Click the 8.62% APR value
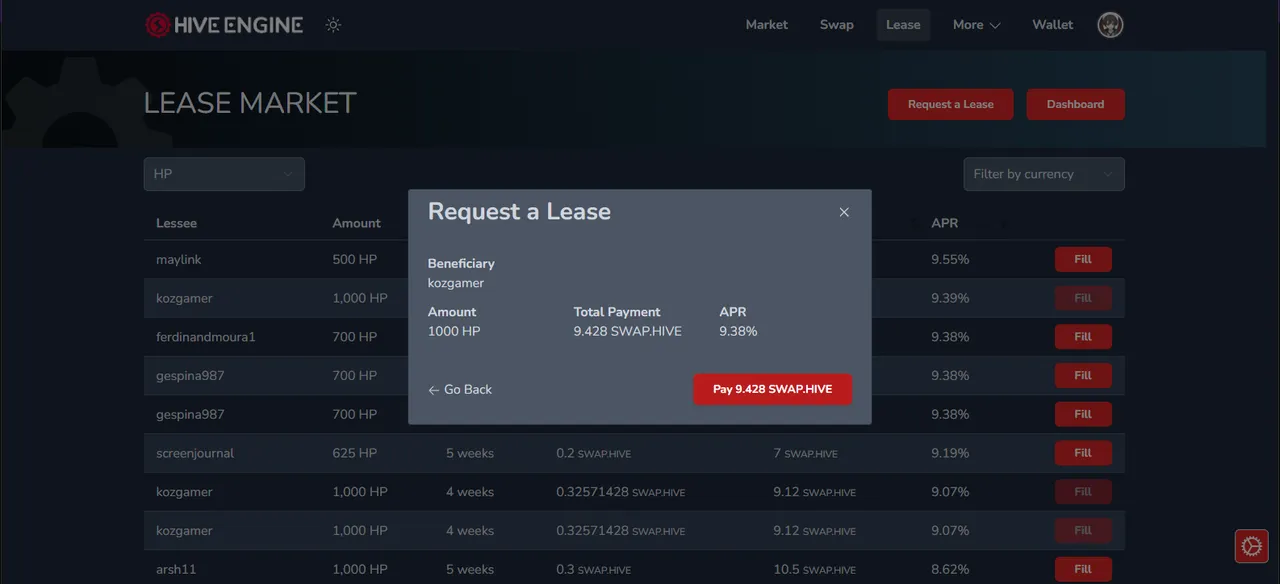 [x=950, y=569]
